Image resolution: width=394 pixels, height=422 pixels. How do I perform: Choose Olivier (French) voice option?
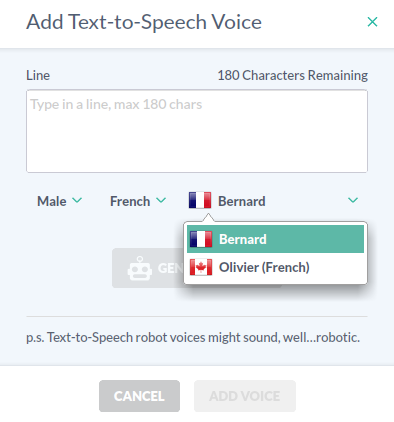click(x=275, y=267)
